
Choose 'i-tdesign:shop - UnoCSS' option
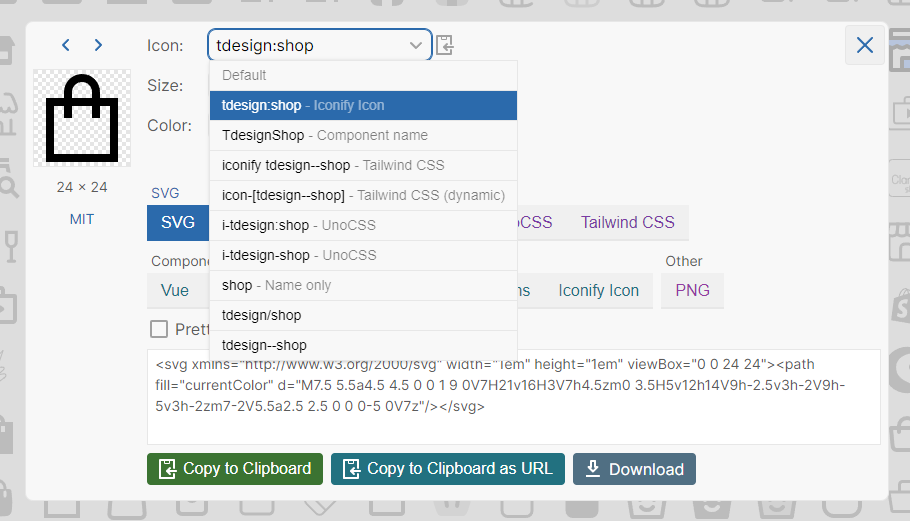click(x=363, y=225)
